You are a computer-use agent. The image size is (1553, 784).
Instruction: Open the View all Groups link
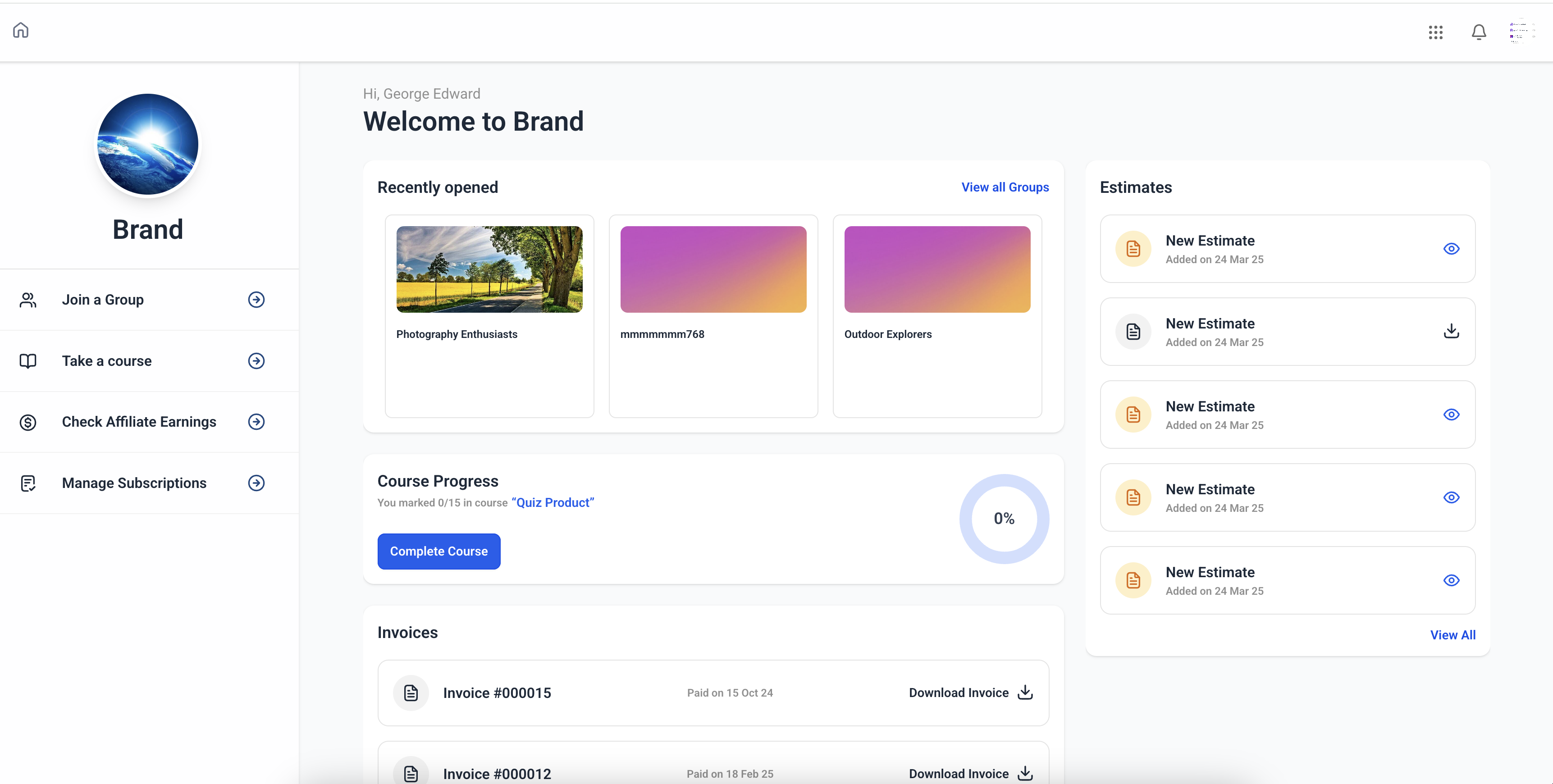click(1005, 187)
